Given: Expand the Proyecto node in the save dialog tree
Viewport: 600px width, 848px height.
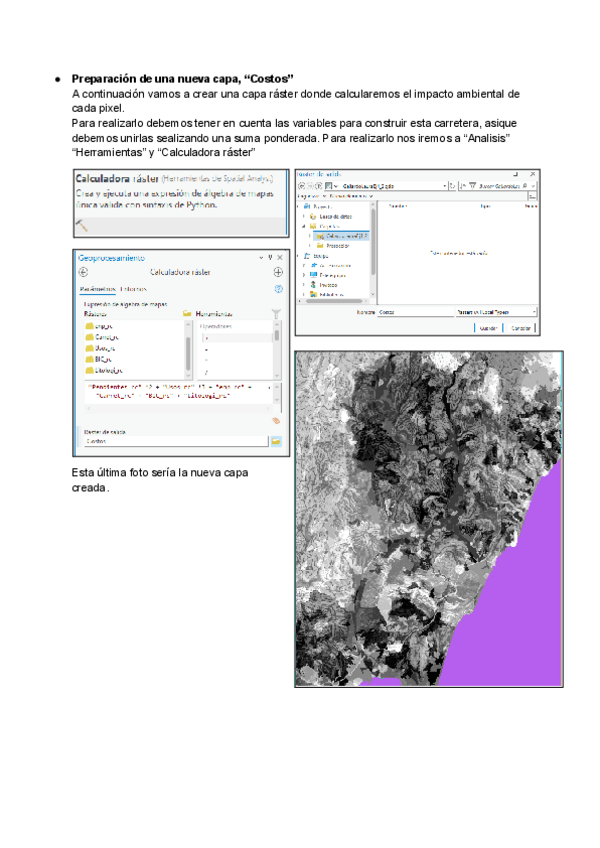Looking at the screenshot, I should 299,206.
